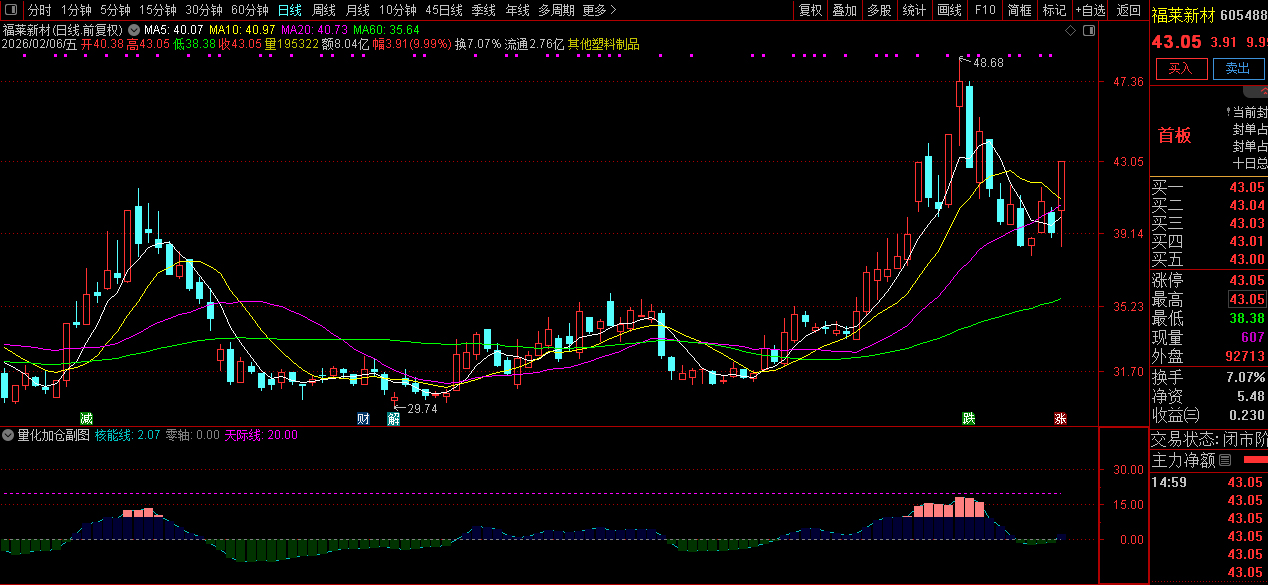This screenshot has height=585, width=1268.
Task: Click the red 涨 marker below chart
Action: tap(1059, 418)
